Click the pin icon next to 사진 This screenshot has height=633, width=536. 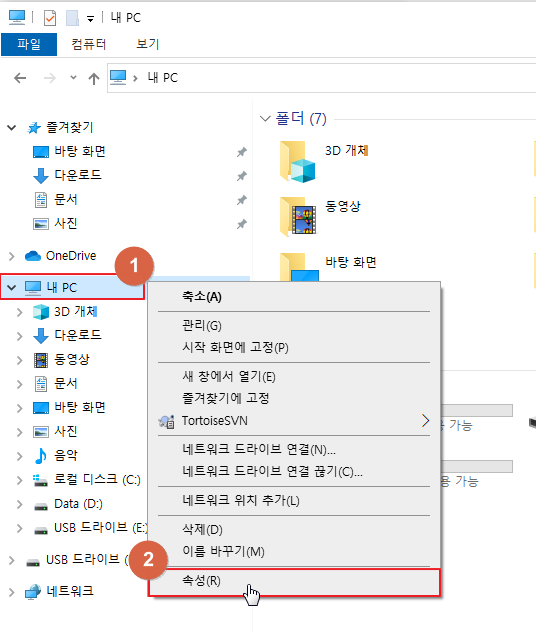coord(241,224)
